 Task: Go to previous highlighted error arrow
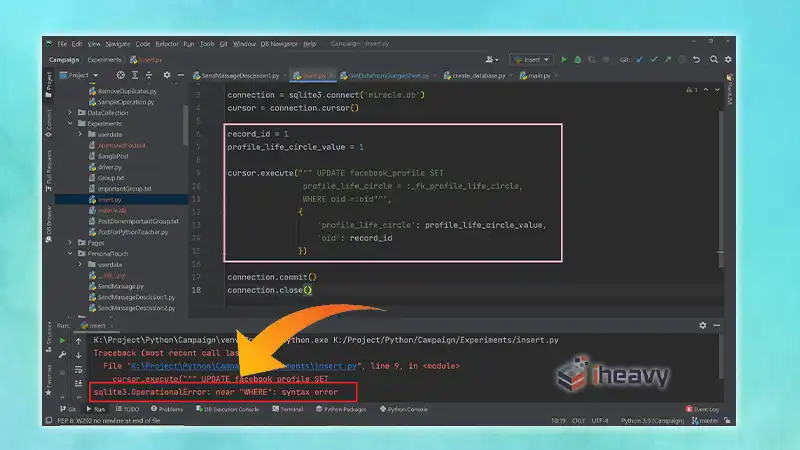point(706,89)
